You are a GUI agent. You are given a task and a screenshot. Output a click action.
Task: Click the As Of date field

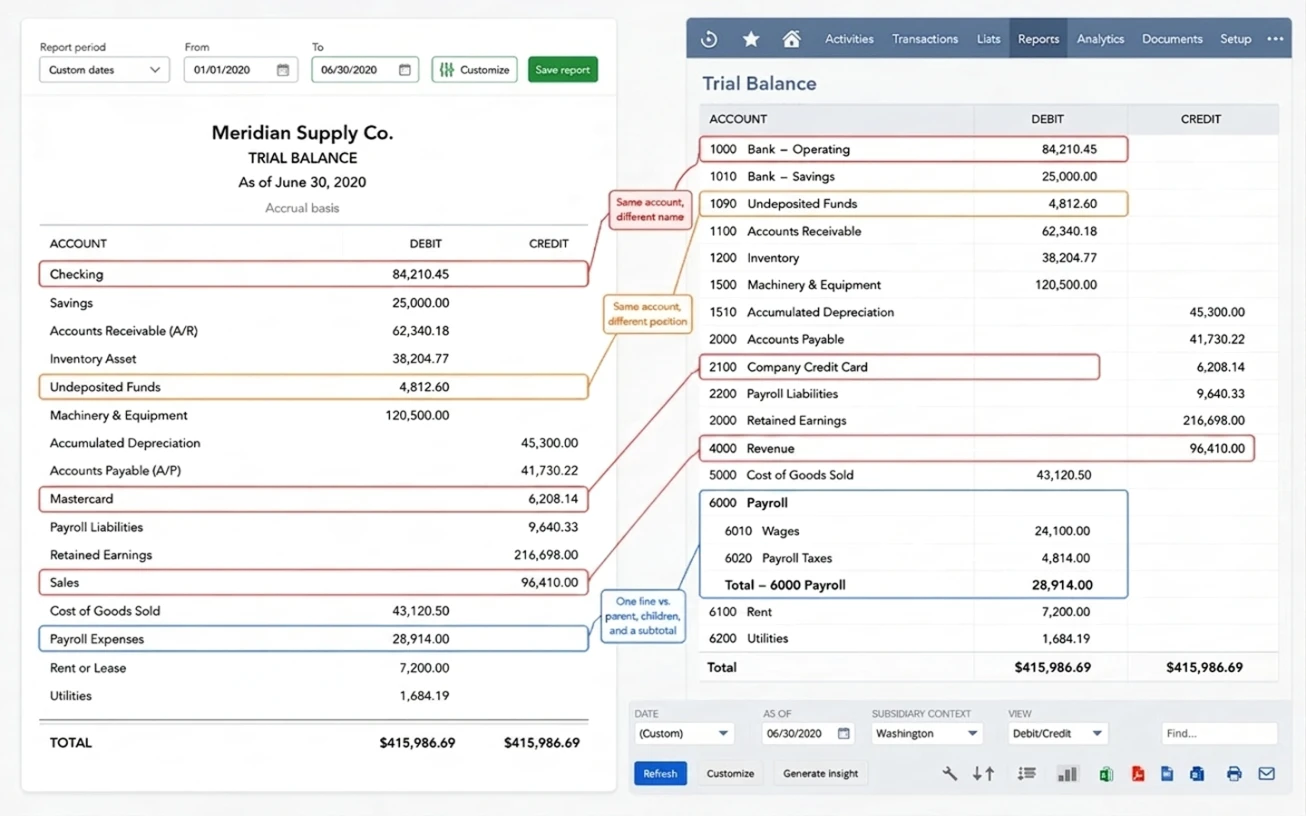pyautogui.click(x=810, y=733)
